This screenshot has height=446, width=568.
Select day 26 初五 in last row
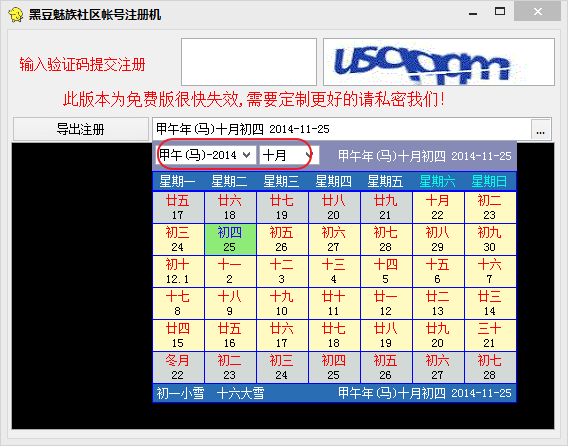pos(386,367)
